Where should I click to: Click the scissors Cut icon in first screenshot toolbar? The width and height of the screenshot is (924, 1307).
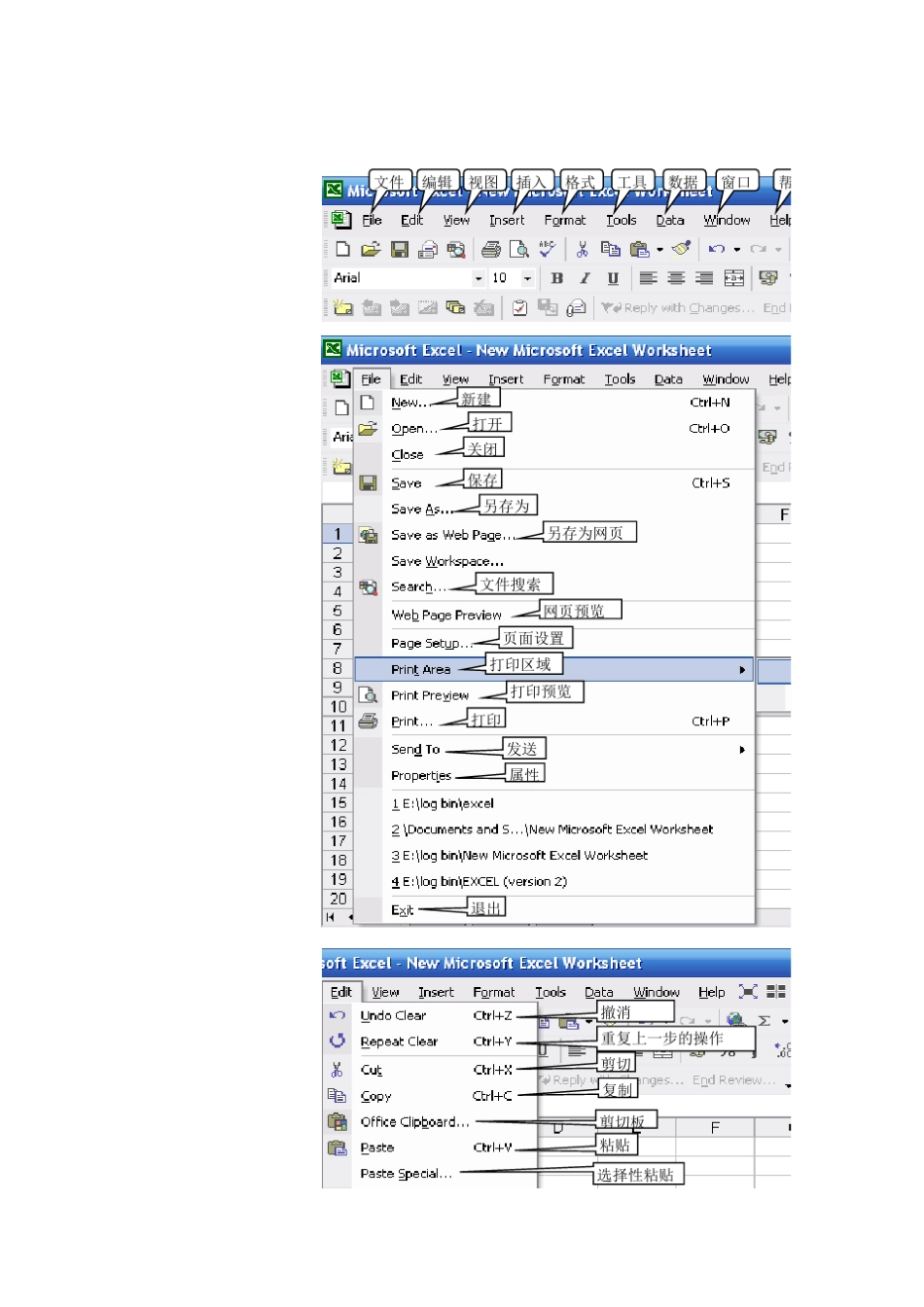tap(582, 249)
